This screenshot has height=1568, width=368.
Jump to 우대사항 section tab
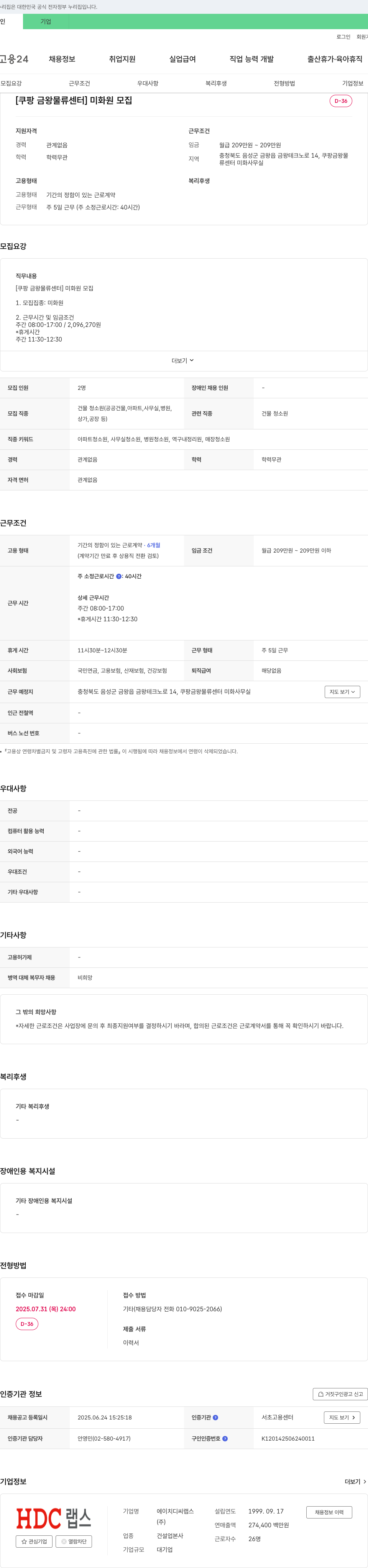tap(148, 83)
